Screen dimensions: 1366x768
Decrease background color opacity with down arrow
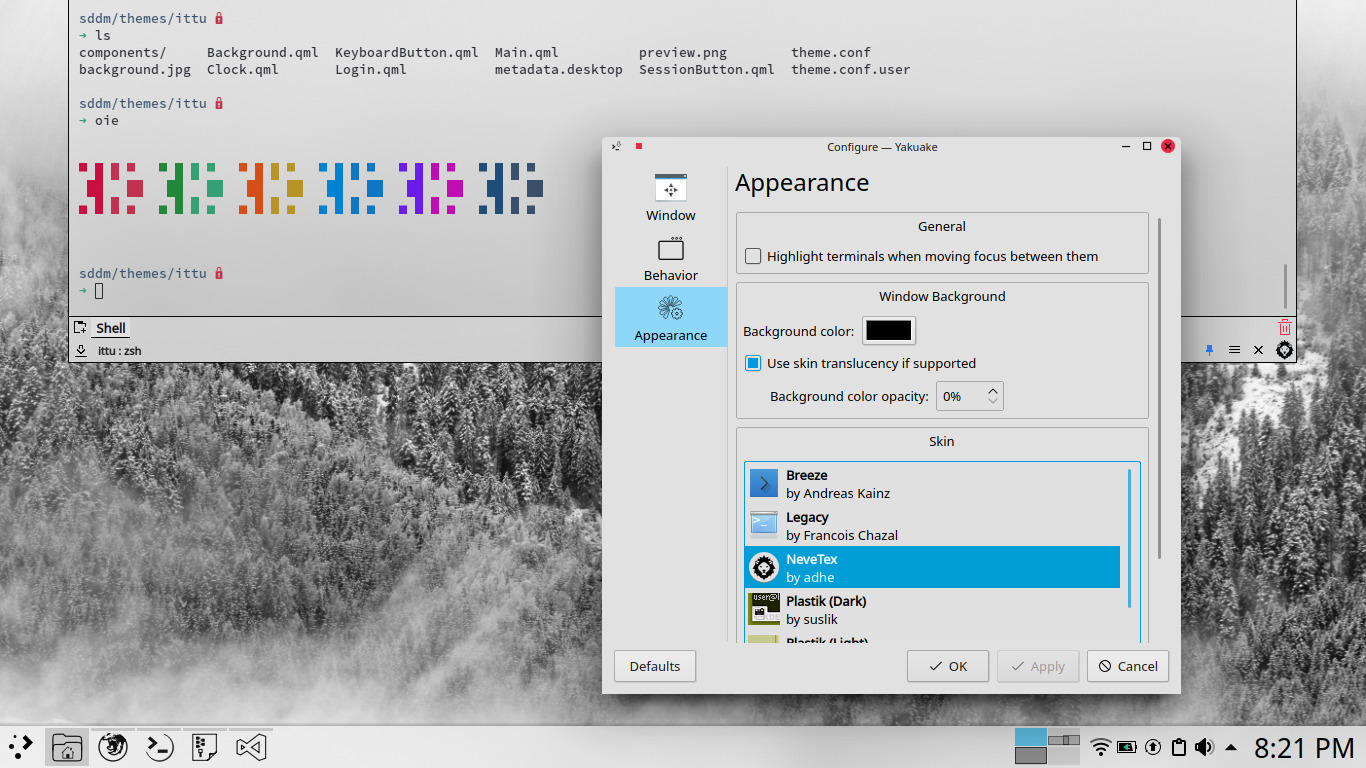tap(992, 402)
